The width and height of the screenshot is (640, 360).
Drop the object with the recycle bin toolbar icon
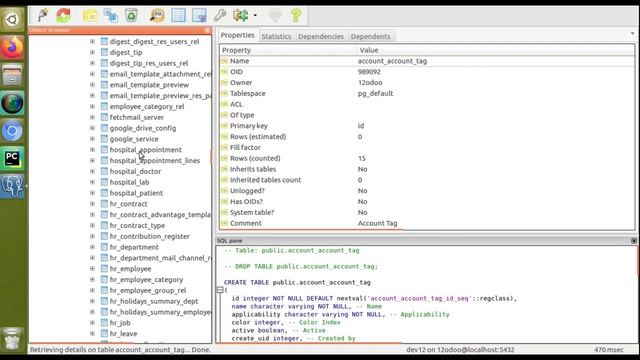(x=131, y=16)
